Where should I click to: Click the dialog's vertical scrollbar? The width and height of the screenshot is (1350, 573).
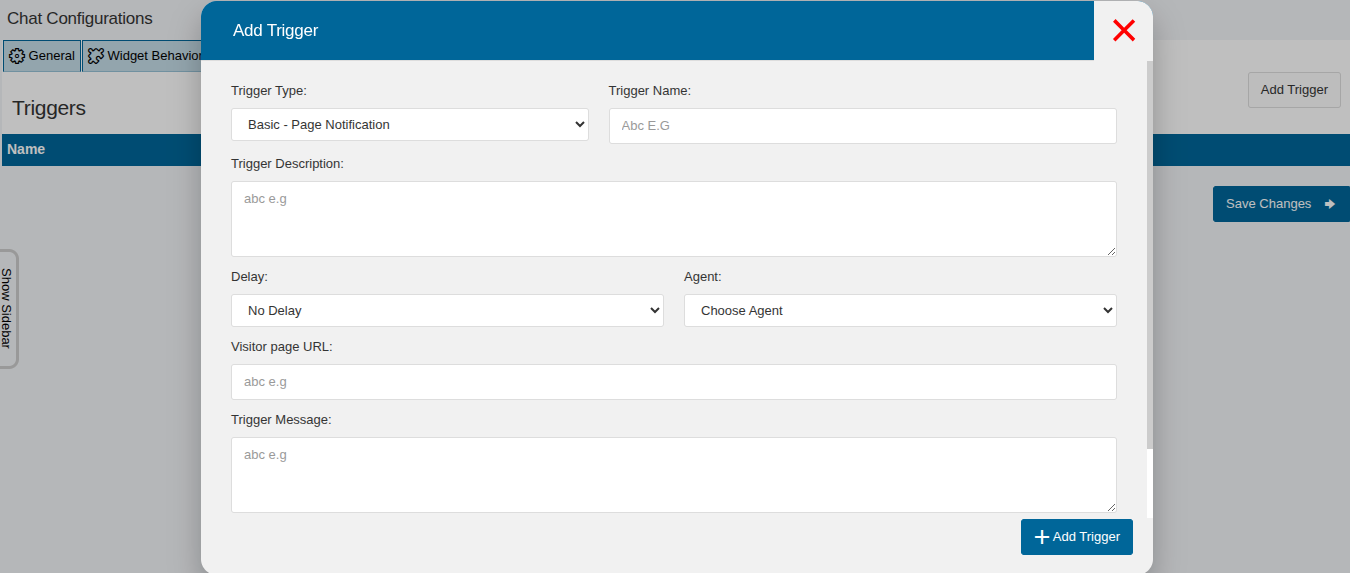click(1149, 254)
